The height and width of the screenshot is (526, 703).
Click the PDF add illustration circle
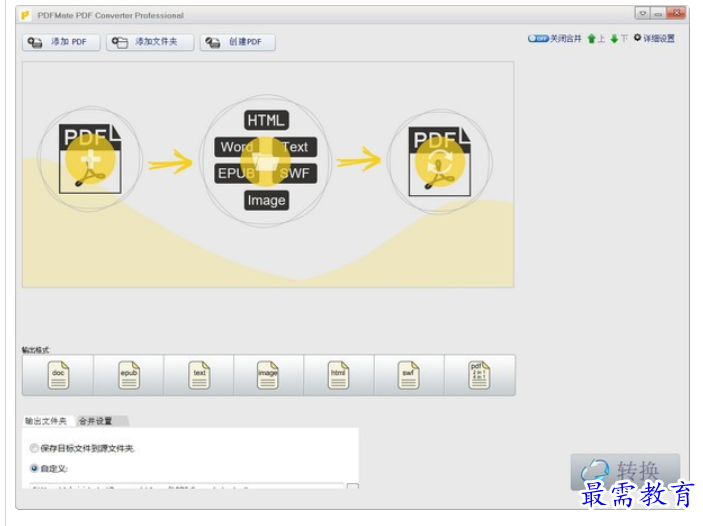(90, 159)
